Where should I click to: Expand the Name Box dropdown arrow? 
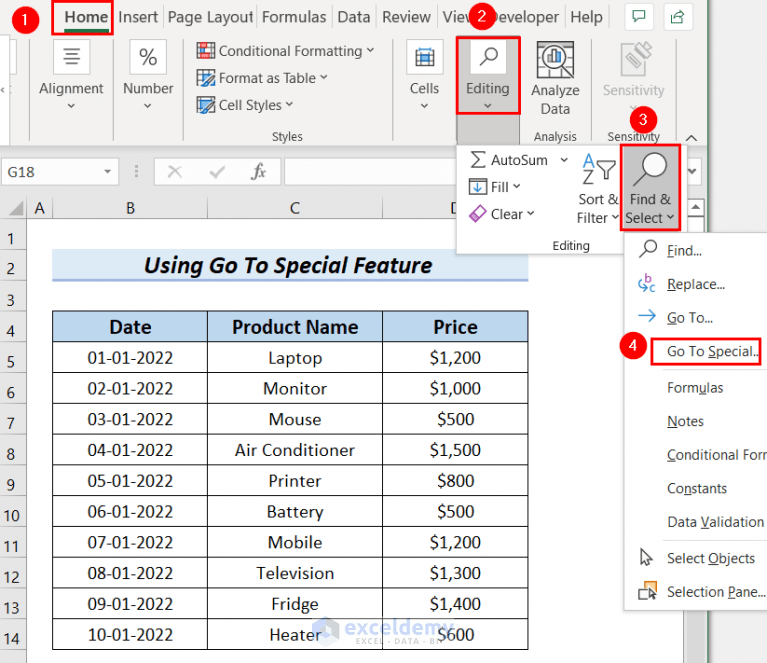pyautogui.click(x=107, y=172)
